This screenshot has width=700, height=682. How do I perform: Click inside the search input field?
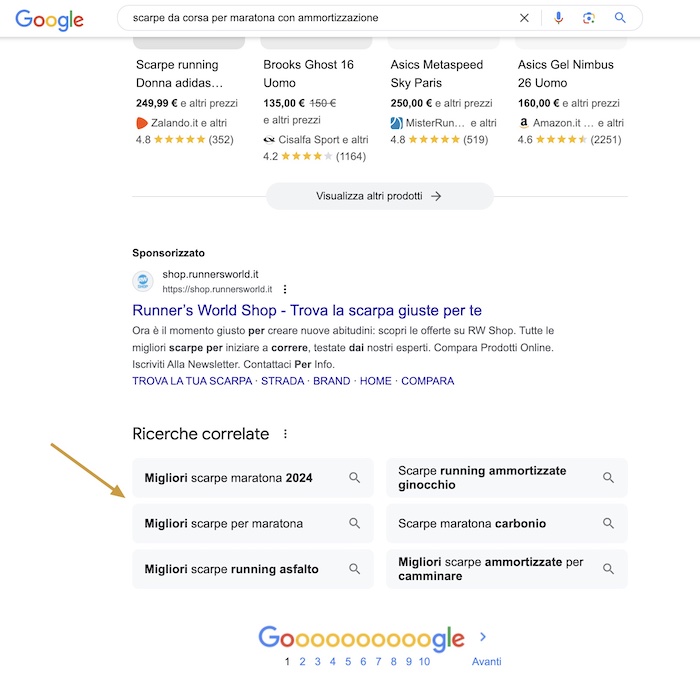320,18
